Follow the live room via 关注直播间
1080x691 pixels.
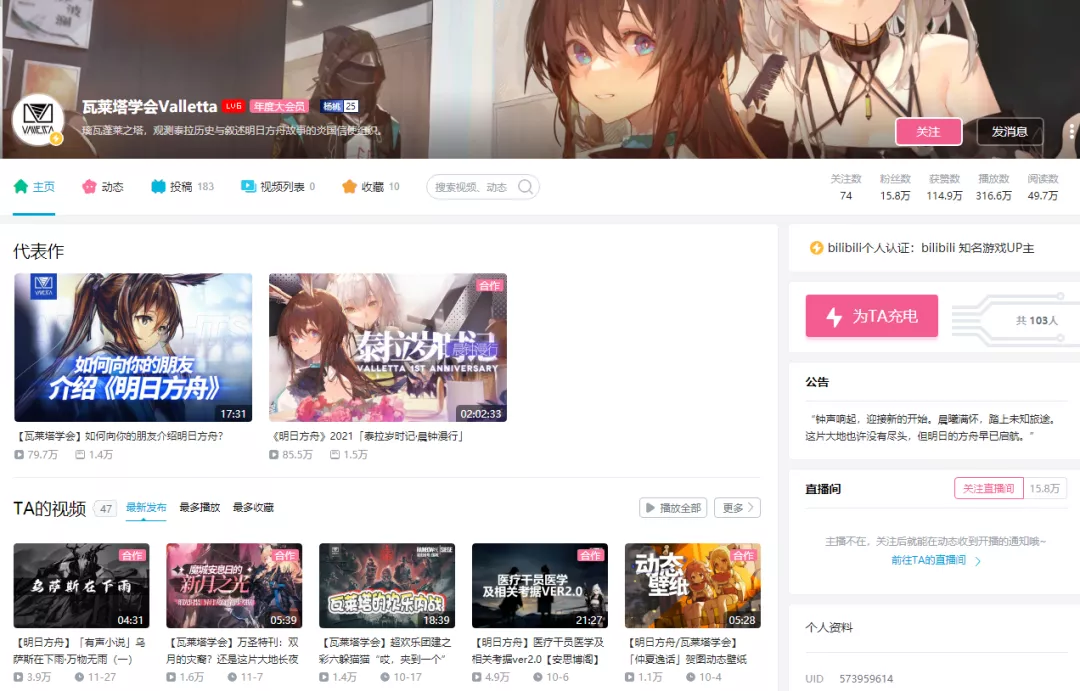coord(988,488)
